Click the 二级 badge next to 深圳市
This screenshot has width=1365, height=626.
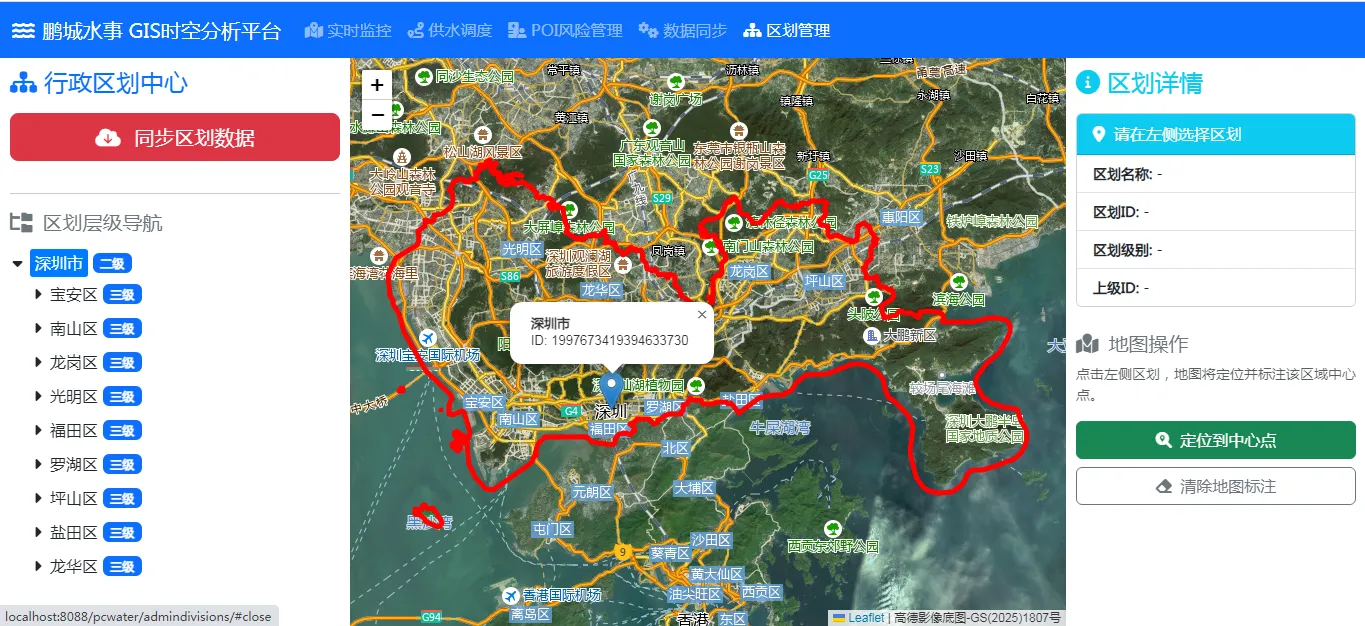112,264
